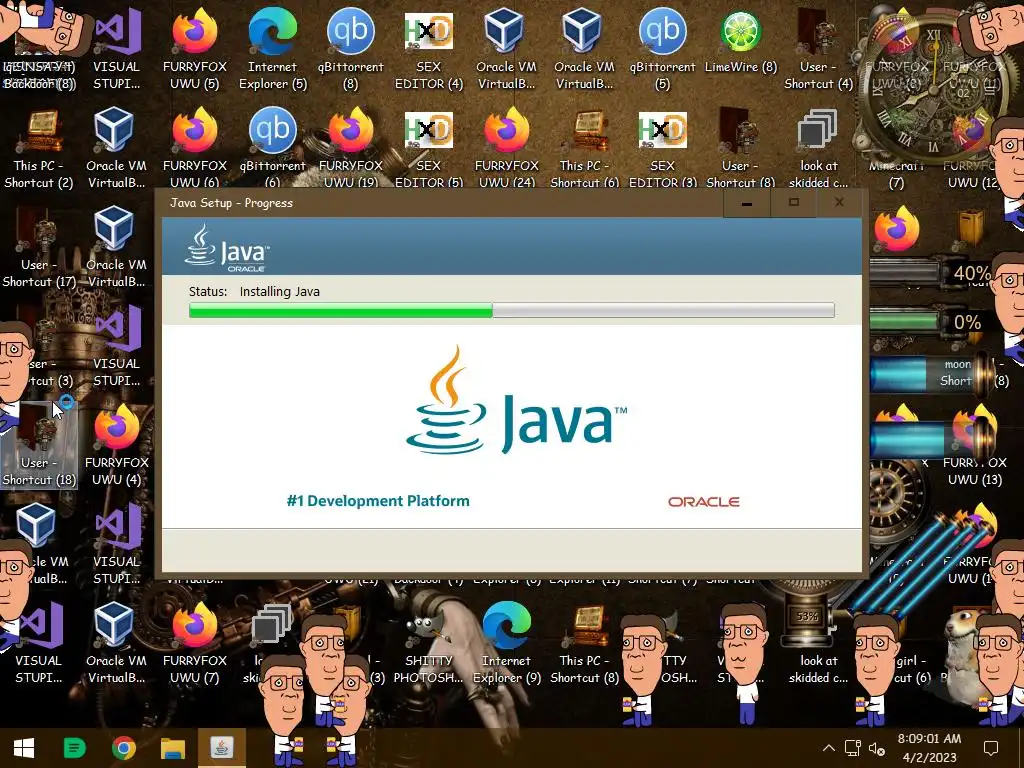Select the HxD icon labeled EDITOR (3)
This screenshot has height=768, width=1024.
point(662,148)
